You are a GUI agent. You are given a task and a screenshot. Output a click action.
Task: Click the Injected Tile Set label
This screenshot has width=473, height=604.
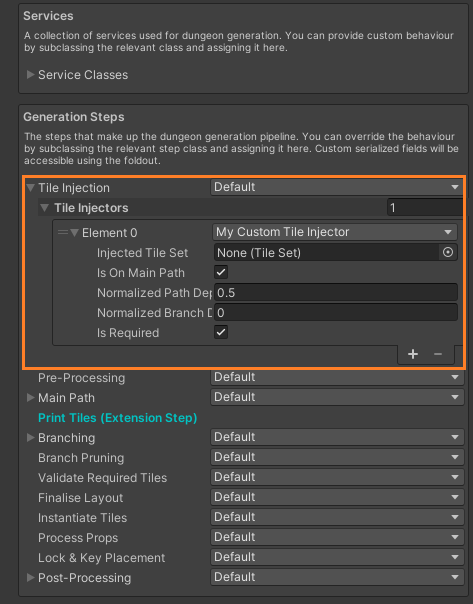point(143,253)
